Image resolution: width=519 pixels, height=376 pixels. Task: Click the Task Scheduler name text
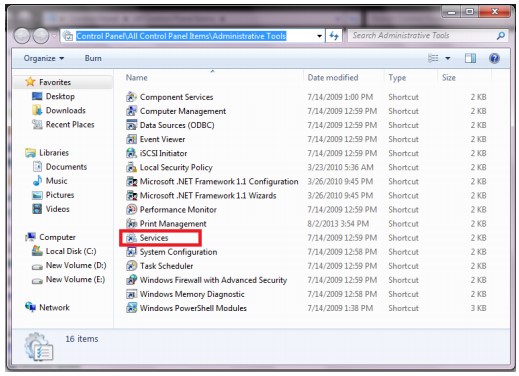tap(166, 266)
